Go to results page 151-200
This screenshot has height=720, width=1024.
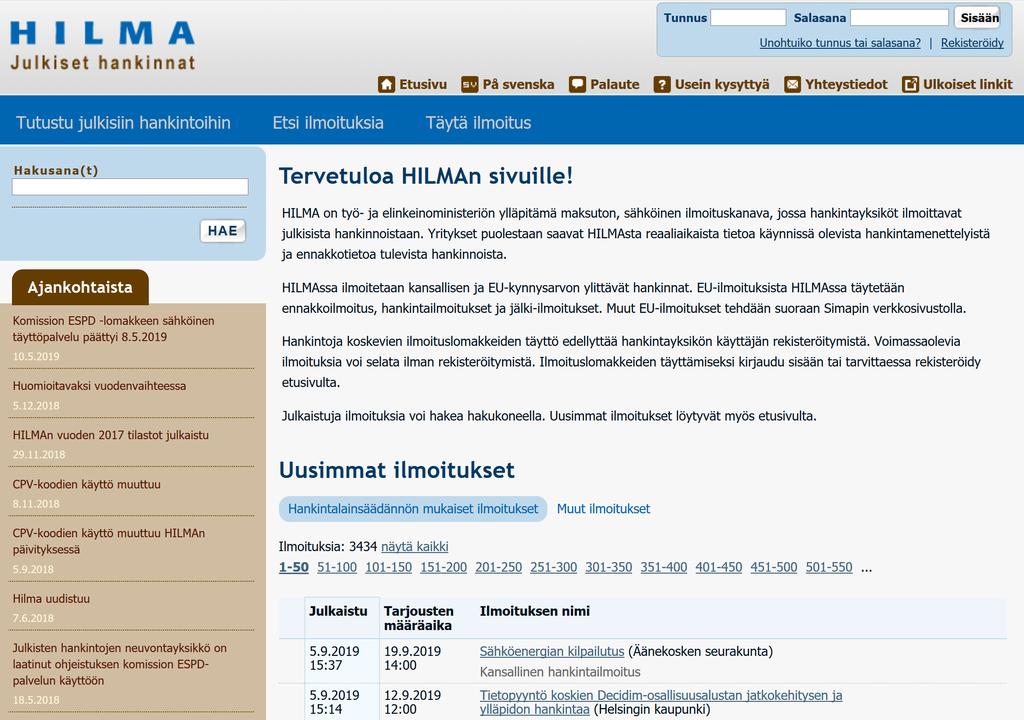(x=443, y=567)
